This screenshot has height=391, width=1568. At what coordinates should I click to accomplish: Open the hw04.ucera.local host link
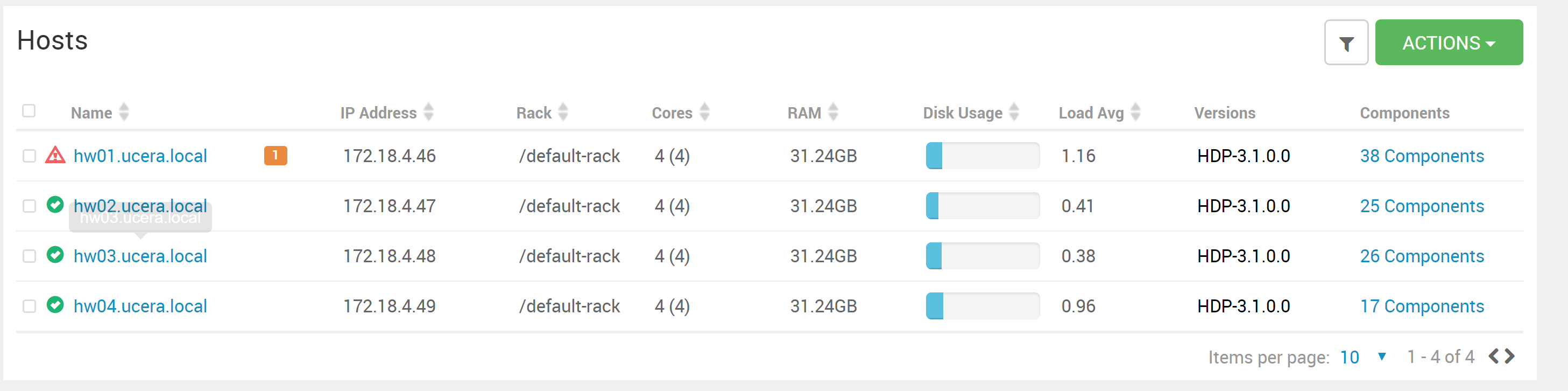tap(140, 306)
